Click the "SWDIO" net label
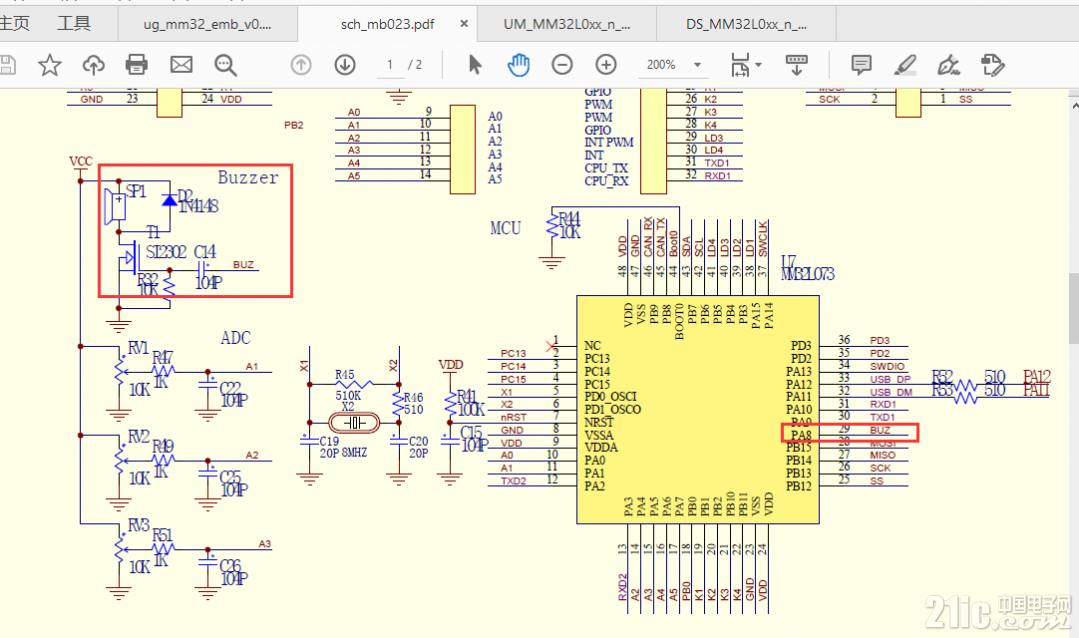 point(887,366)
